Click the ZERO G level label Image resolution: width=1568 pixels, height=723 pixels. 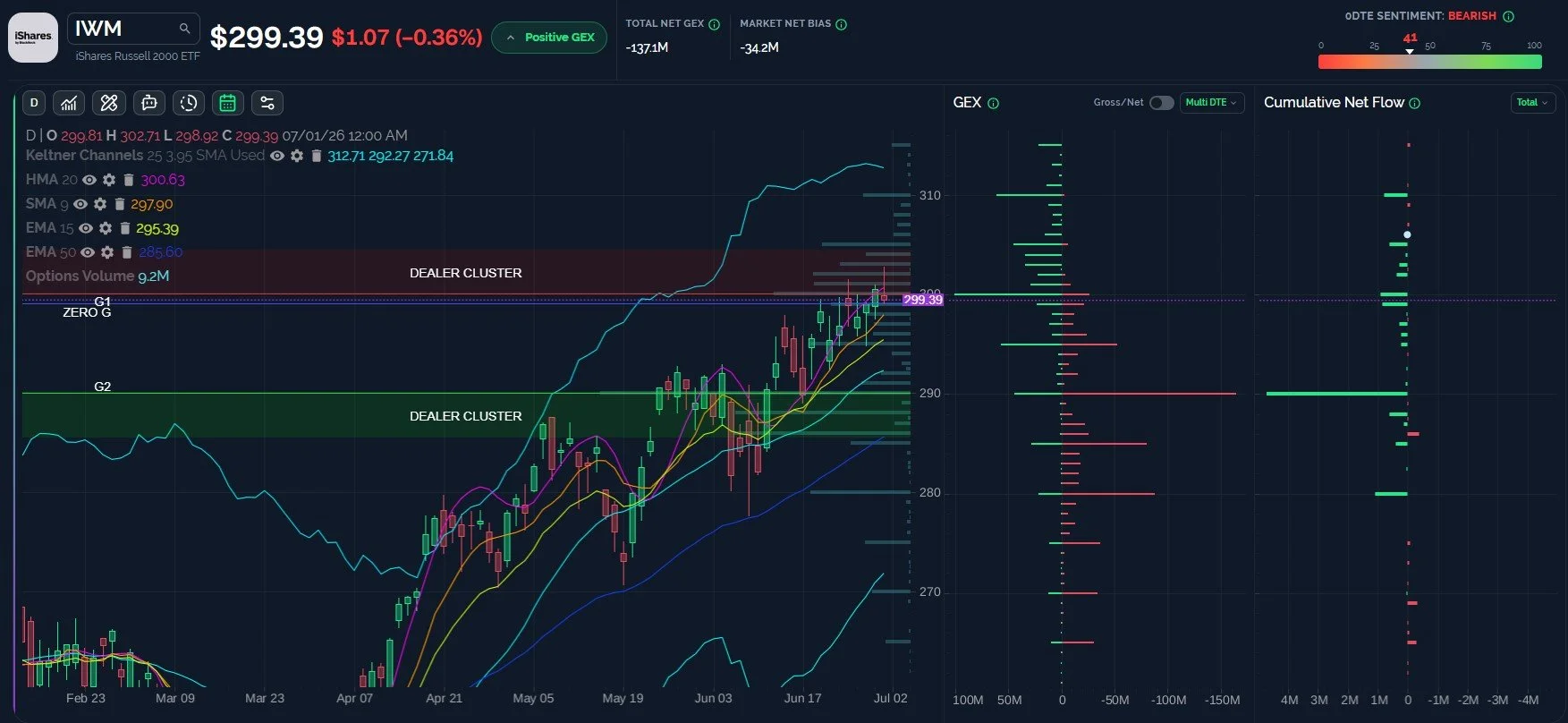(87, 312)
